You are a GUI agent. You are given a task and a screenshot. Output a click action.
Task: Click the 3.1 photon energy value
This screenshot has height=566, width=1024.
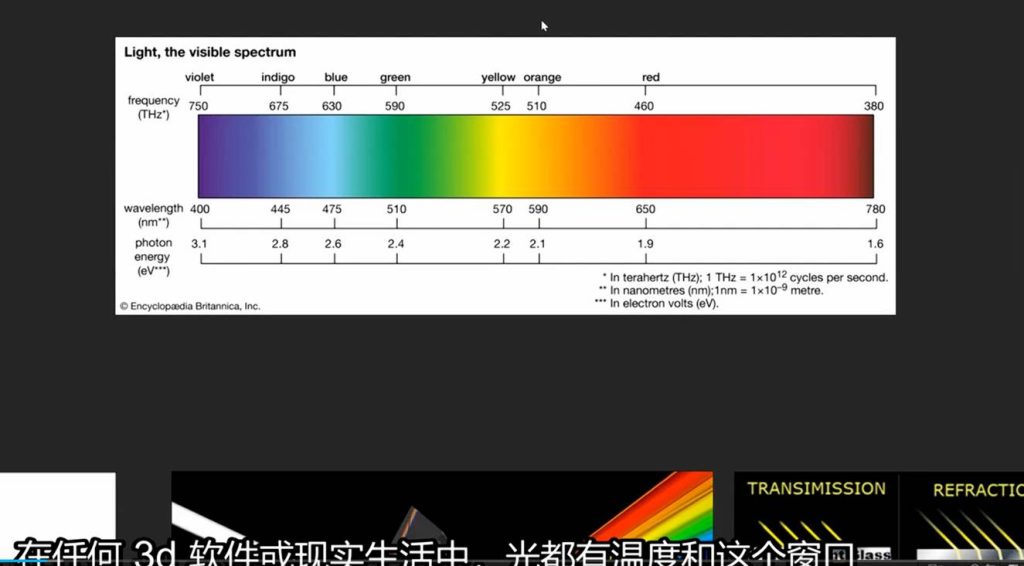[199, 243]
